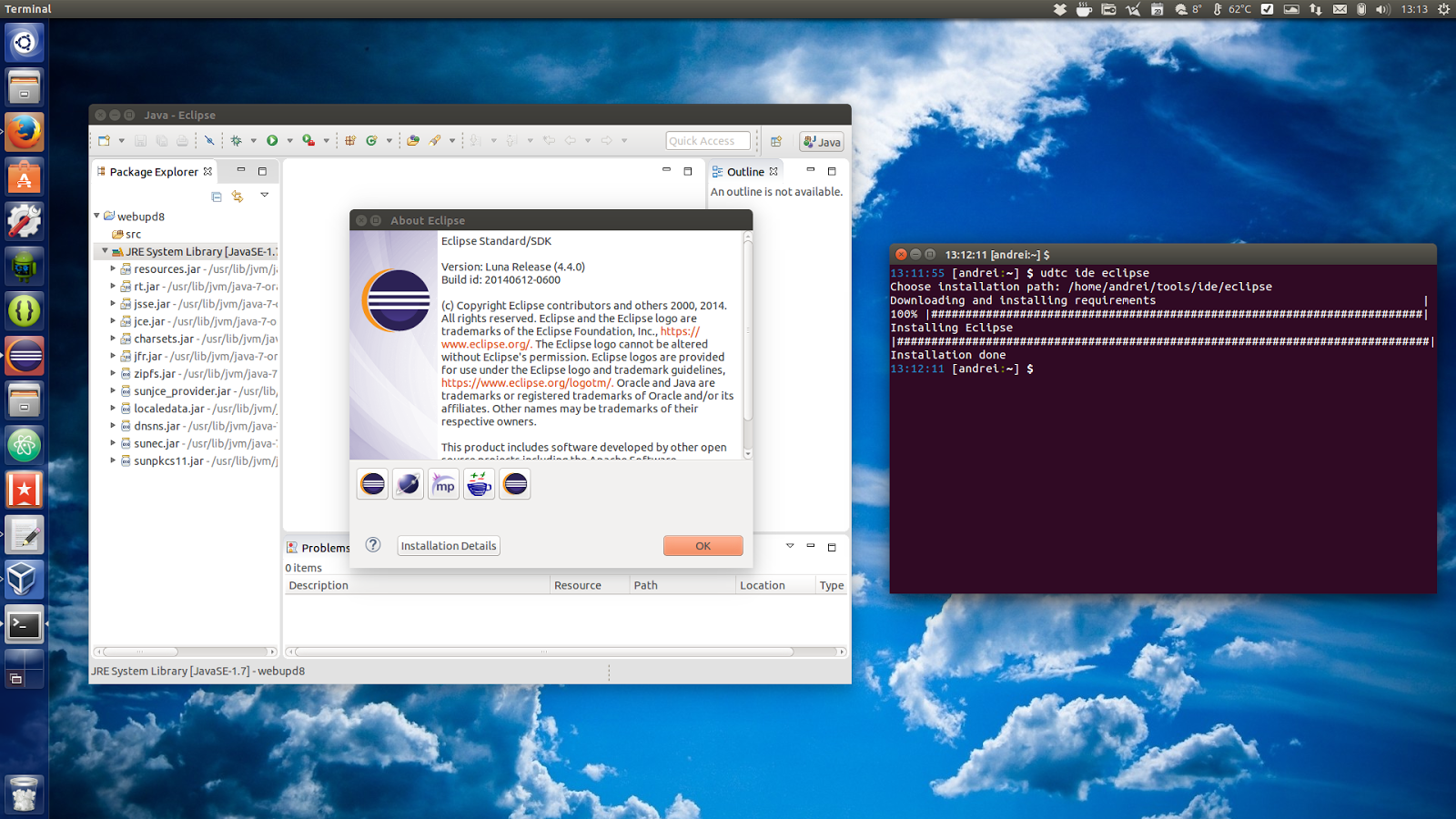Click the VirtualBox cube icon in launcher
1456x819 pixels.
coord(25,579)
